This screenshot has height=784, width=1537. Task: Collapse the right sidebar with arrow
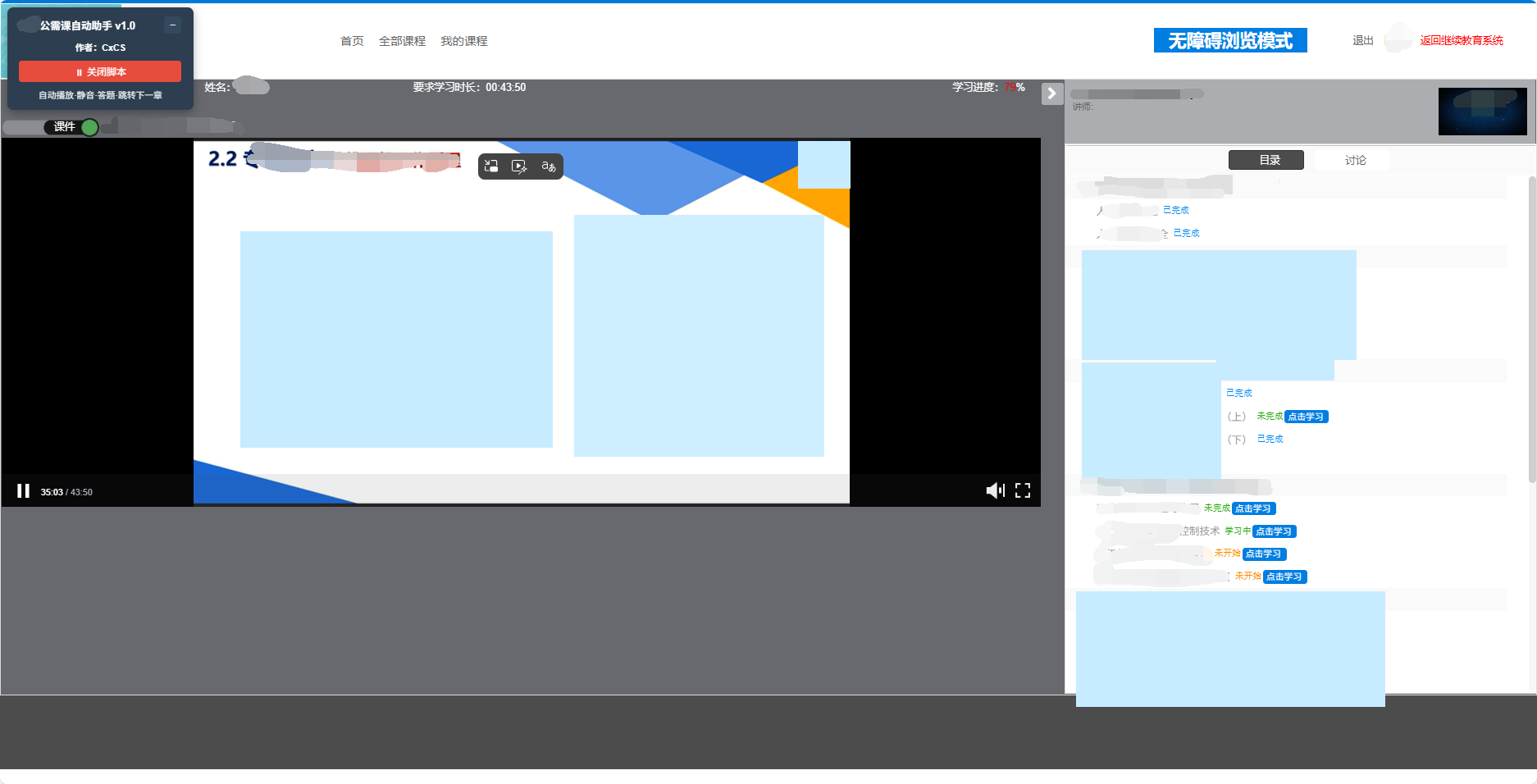tap(1051, 93)
